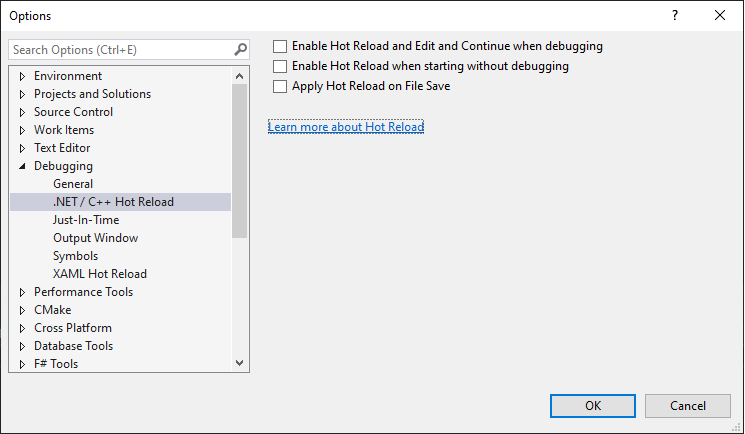Select the XAML Hot Reload page
Image resolution: width=745 pixels, height=434 pixels.
tap(100, 274)
